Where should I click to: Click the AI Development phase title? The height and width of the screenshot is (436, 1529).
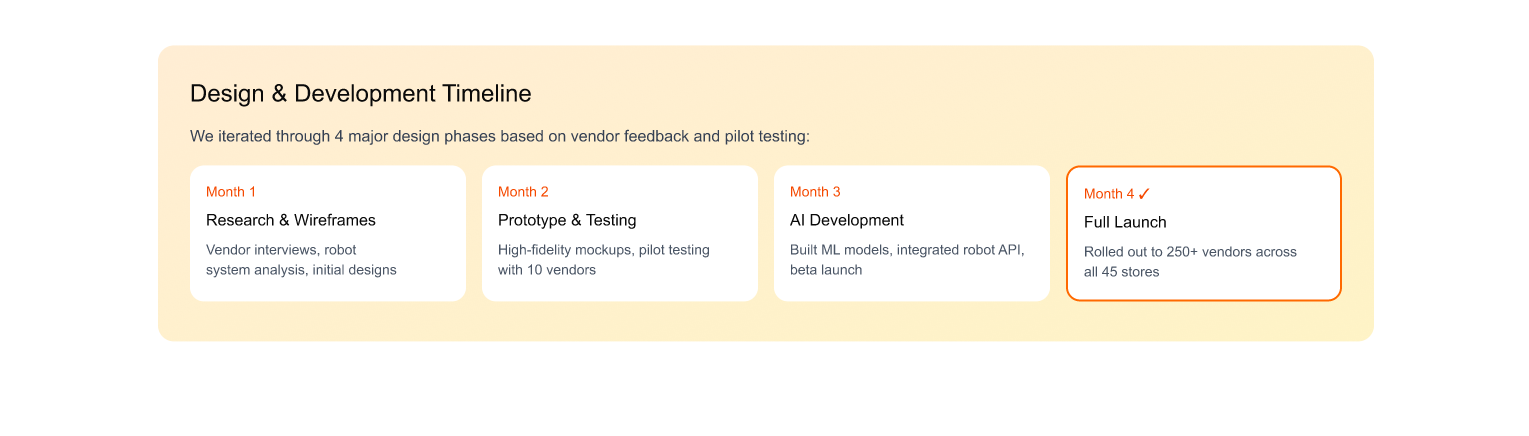847,220
